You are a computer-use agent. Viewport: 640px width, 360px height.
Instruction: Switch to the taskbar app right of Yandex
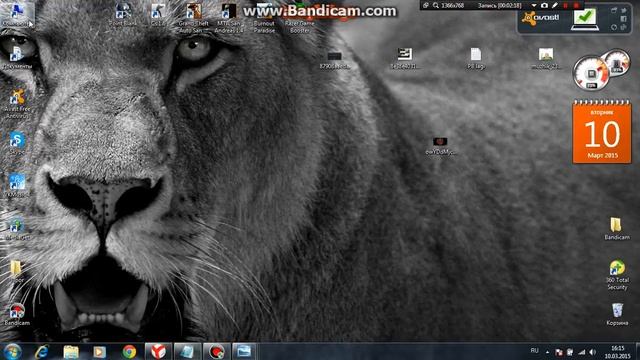[187, 351]
